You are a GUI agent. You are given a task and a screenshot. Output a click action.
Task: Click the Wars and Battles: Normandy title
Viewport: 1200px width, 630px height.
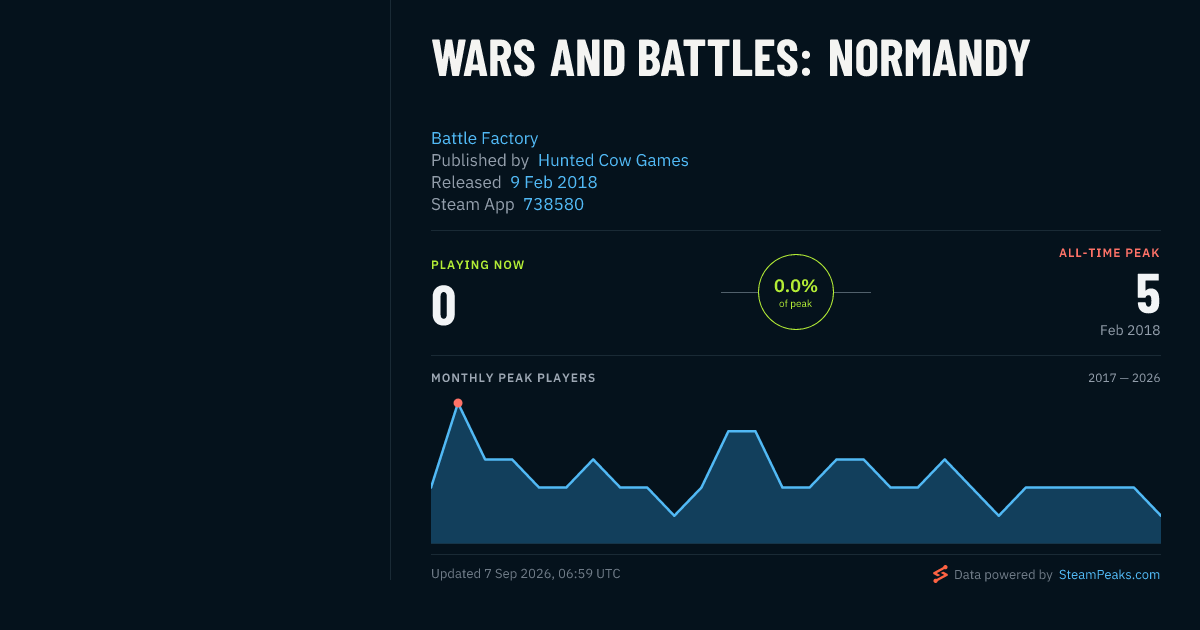(x=730, y=58)
